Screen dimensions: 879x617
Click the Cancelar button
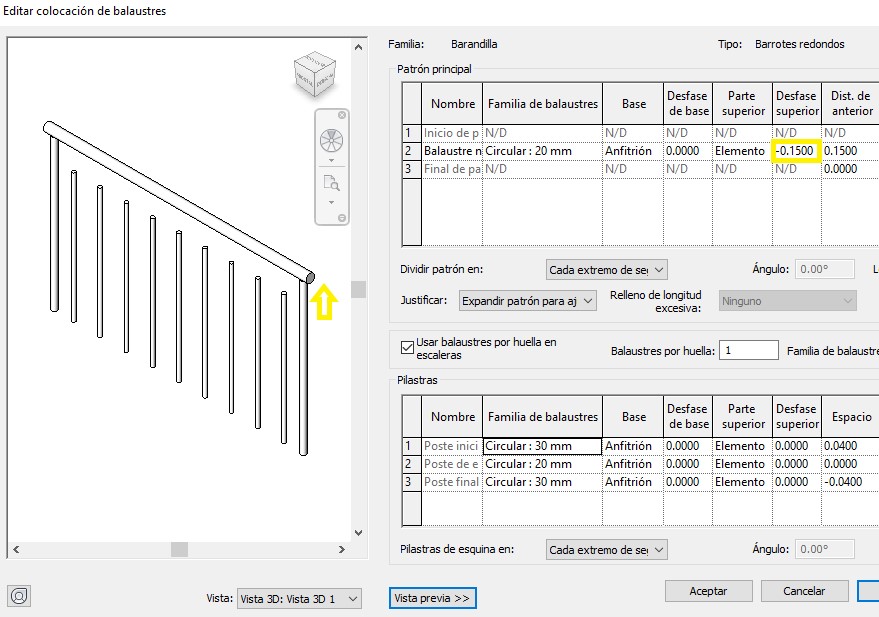[803, 591]
